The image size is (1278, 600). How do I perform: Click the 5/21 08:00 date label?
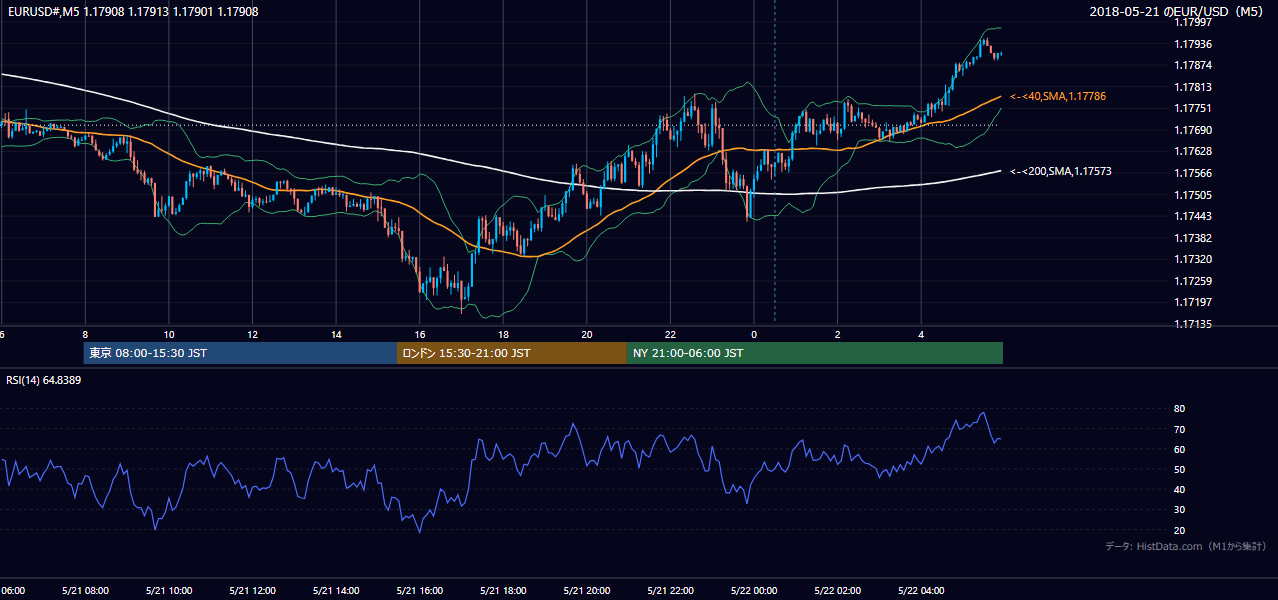pyautogui.click(x=85, y=590)
